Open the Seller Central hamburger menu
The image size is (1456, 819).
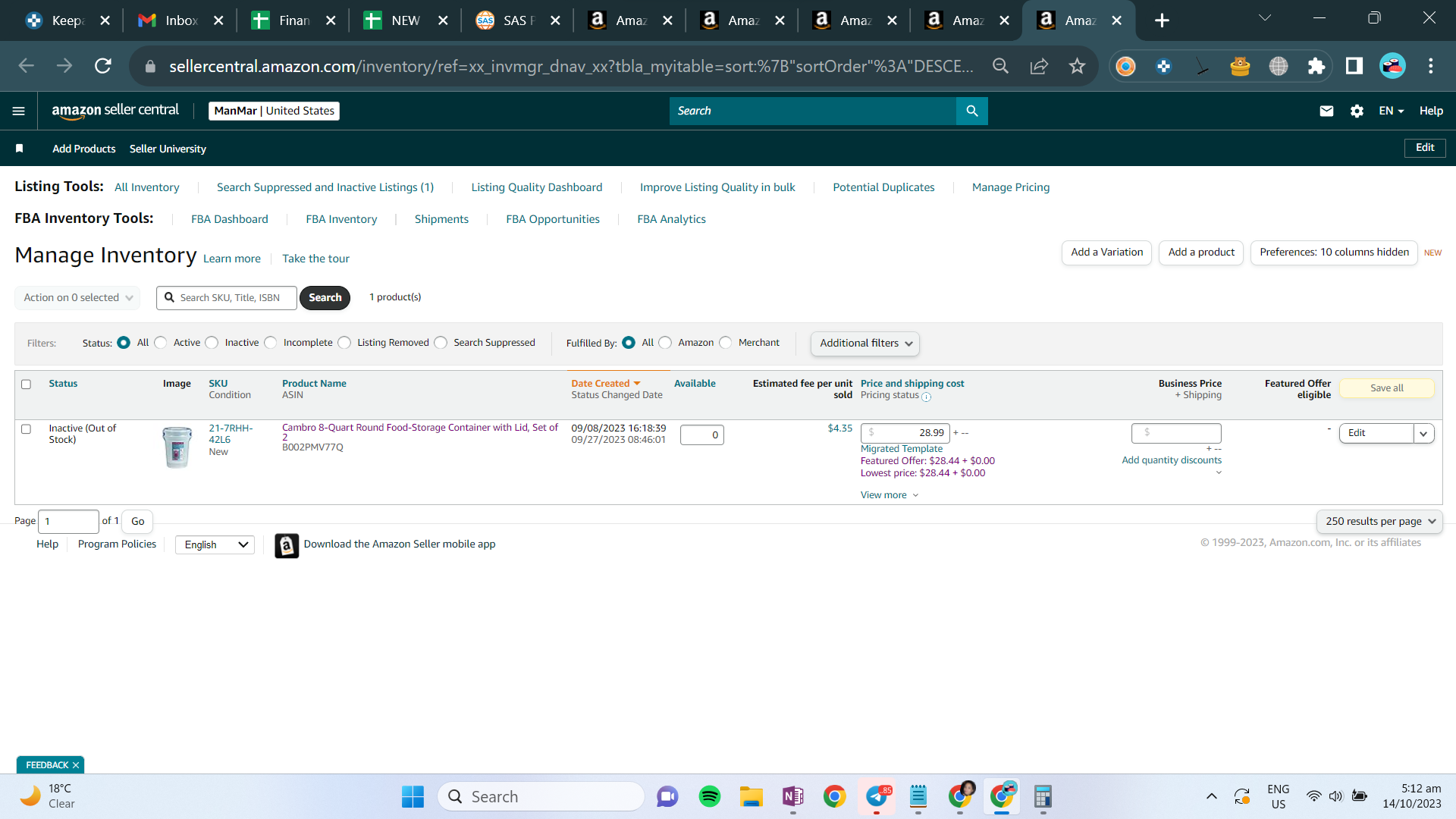[19, 111]
